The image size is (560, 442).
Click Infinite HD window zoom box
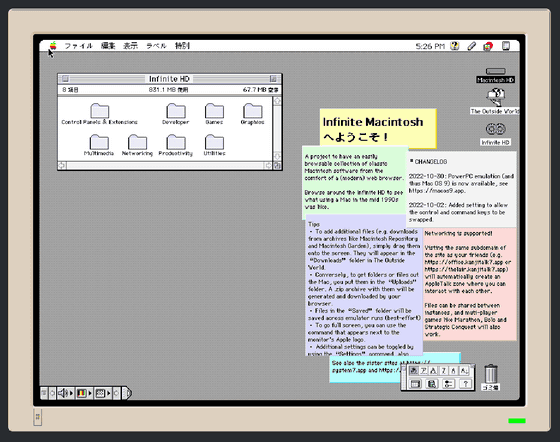pos(273,79)
